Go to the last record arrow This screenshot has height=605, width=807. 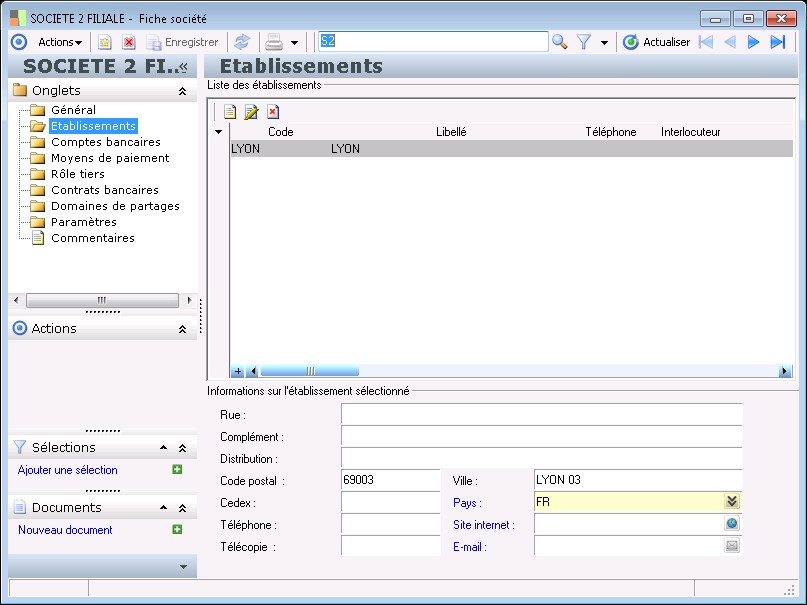click(x=777, y=42)
